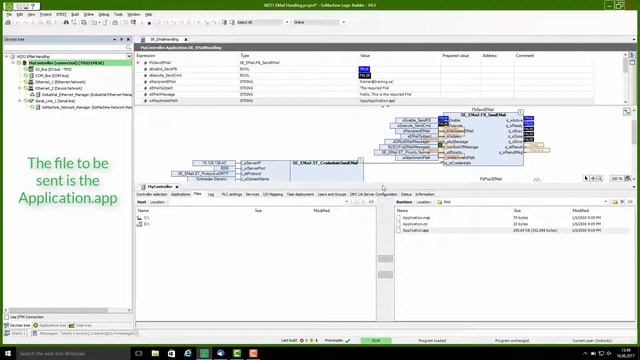Viewport: 640px width, 360px height.
Task: Open the Online dropdown in toolbar
Action: pyautogui.click(x=343, y=22)
